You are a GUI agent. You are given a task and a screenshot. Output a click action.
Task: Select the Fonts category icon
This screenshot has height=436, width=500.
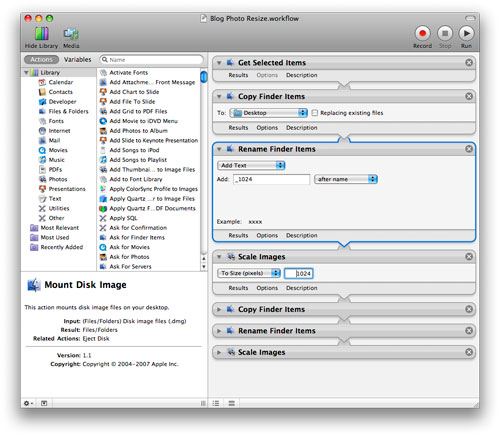(x=42, y=121)
